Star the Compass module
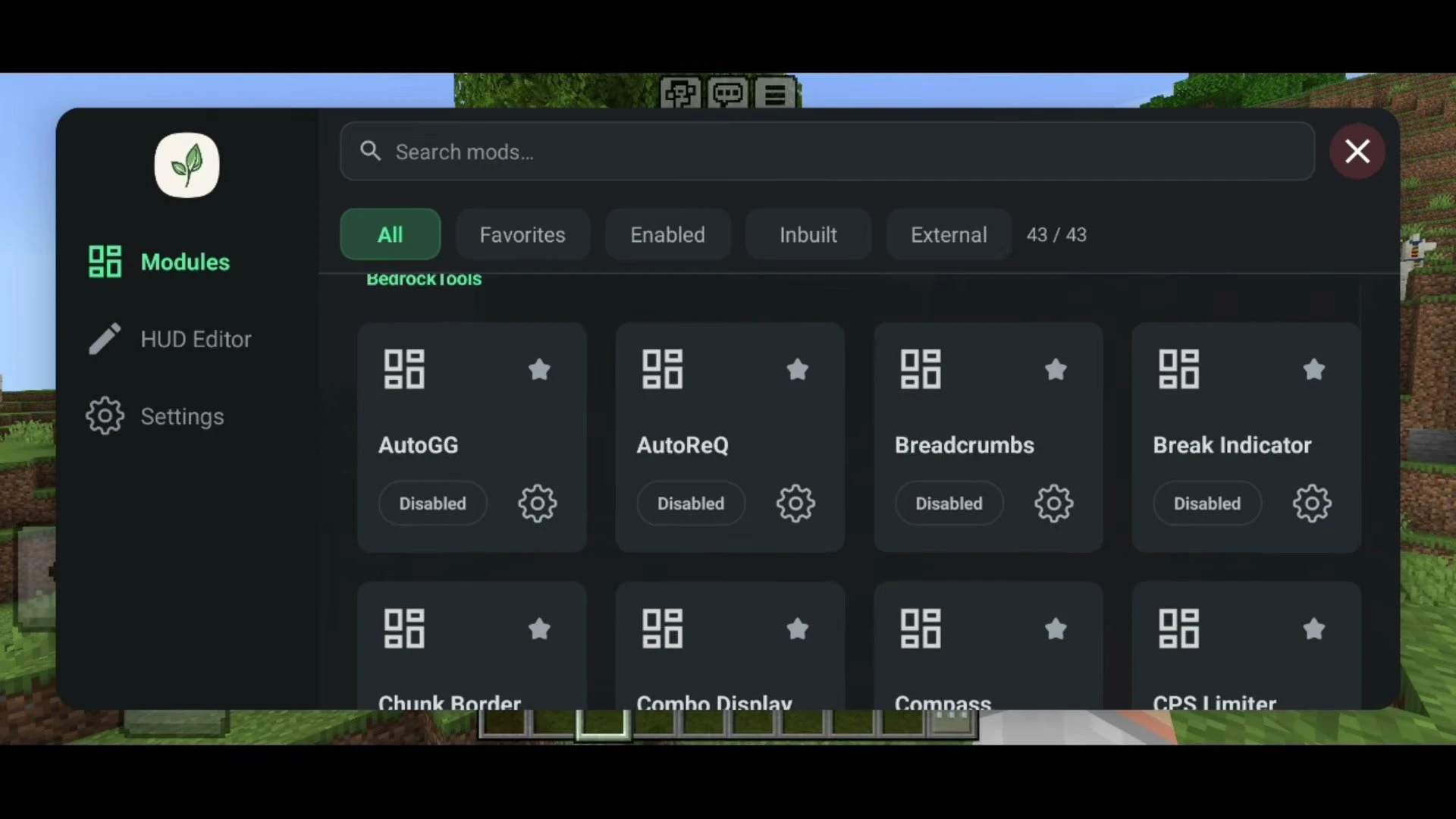Viewport: 1456px width, 819px height. (1056, 629)
